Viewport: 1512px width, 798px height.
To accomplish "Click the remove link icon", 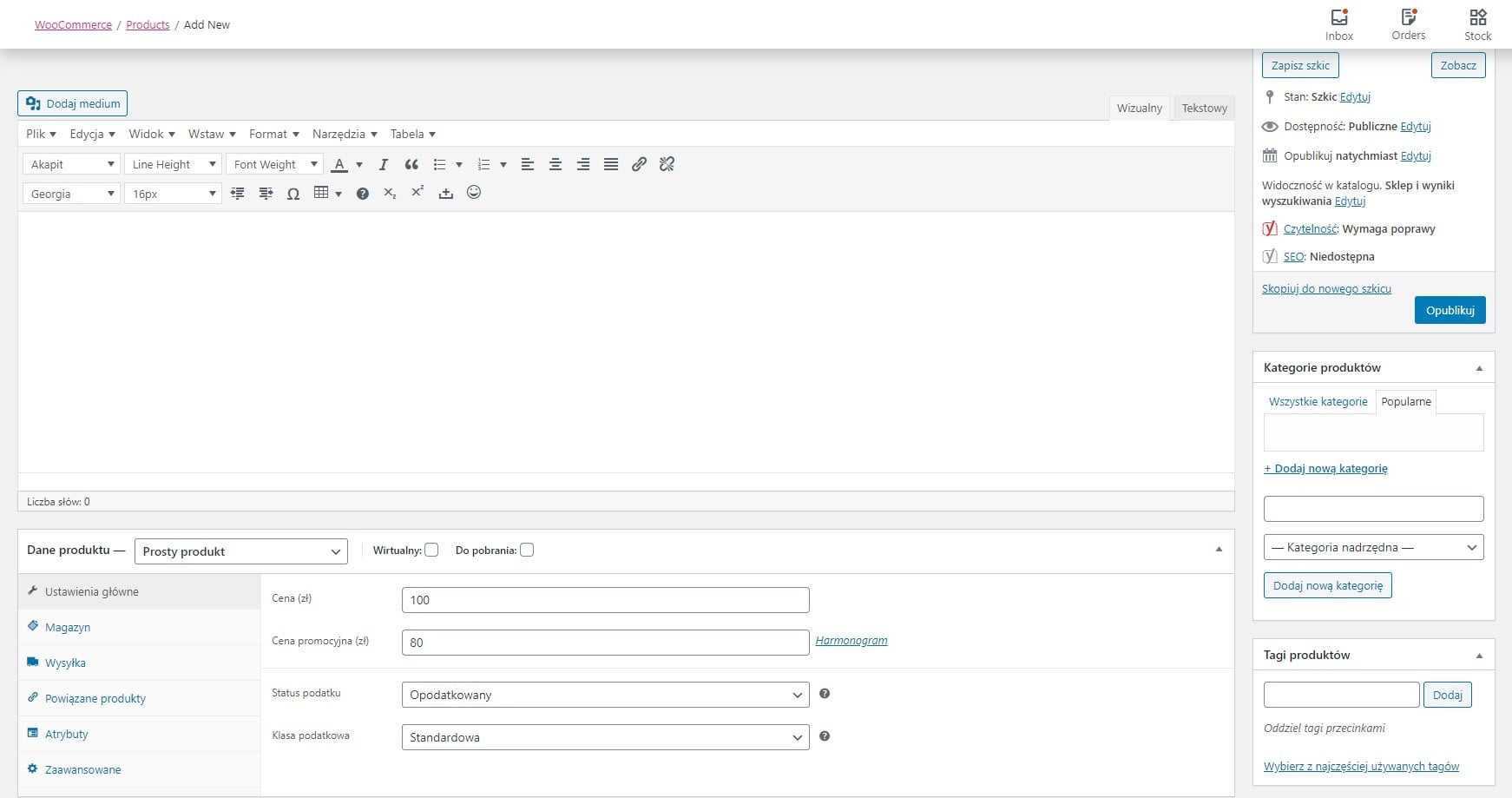I will coord(667,164).
